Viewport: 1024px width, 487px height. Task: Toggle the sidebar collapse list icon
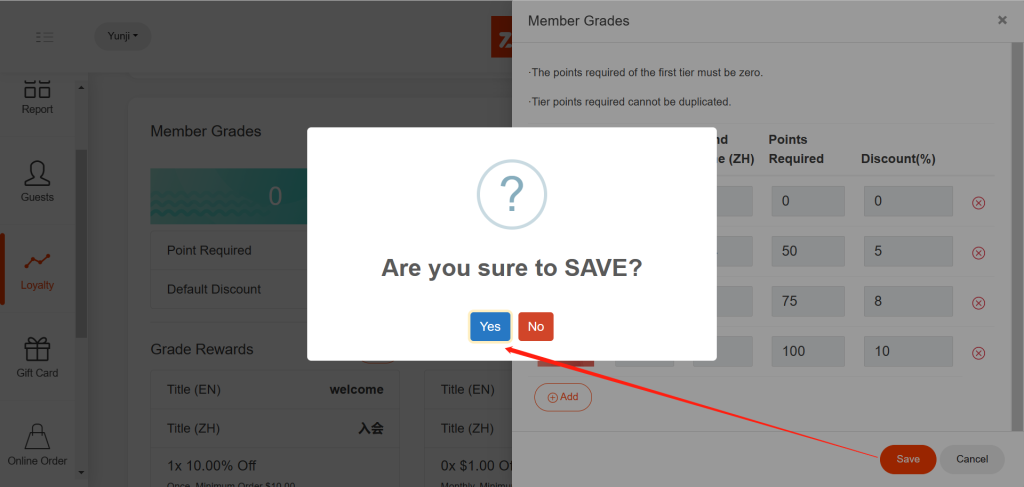tap(45, 37)
